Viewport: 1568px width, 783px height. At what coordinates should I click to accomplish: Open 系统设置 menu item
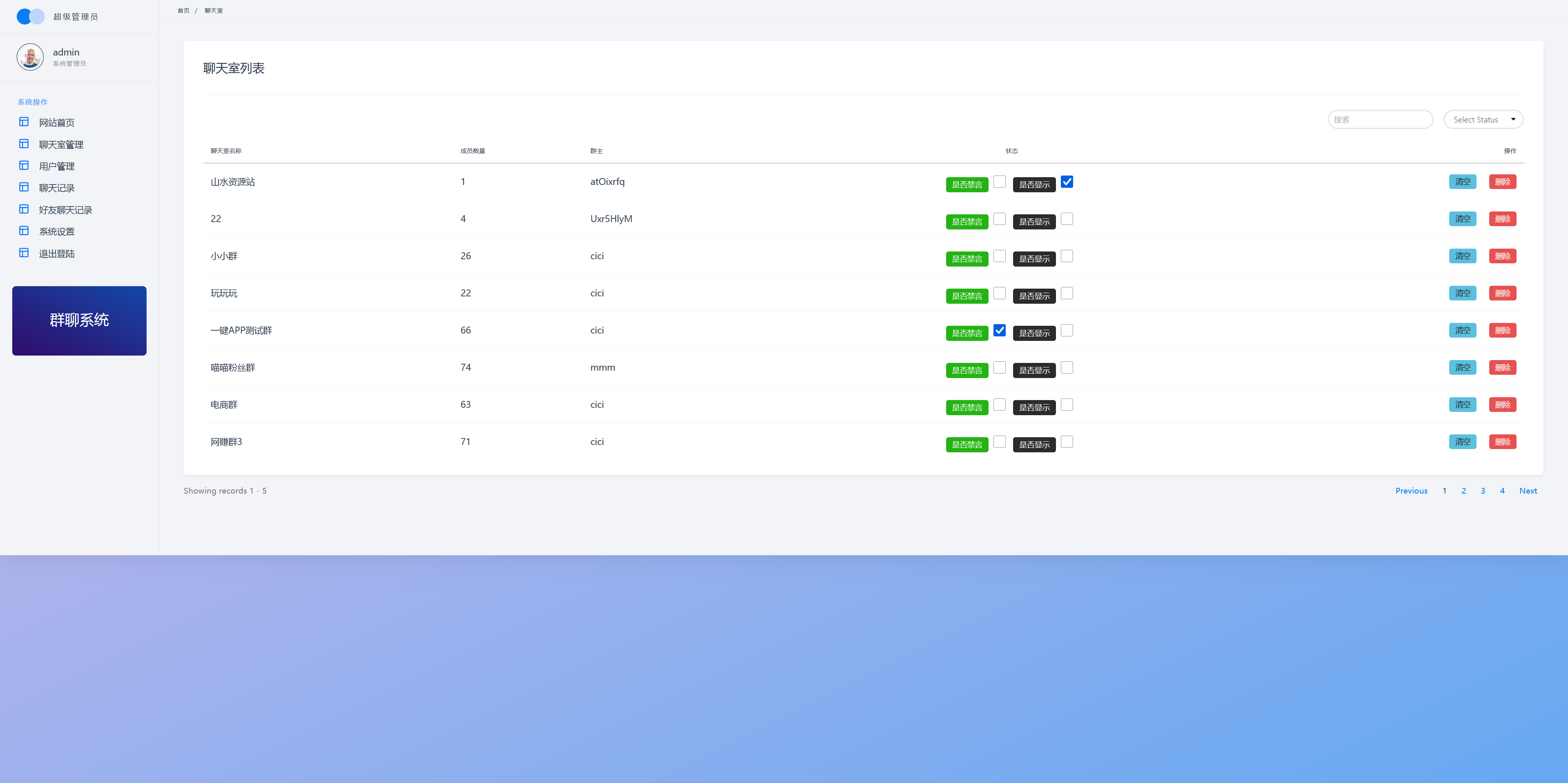tap(57, 232)
